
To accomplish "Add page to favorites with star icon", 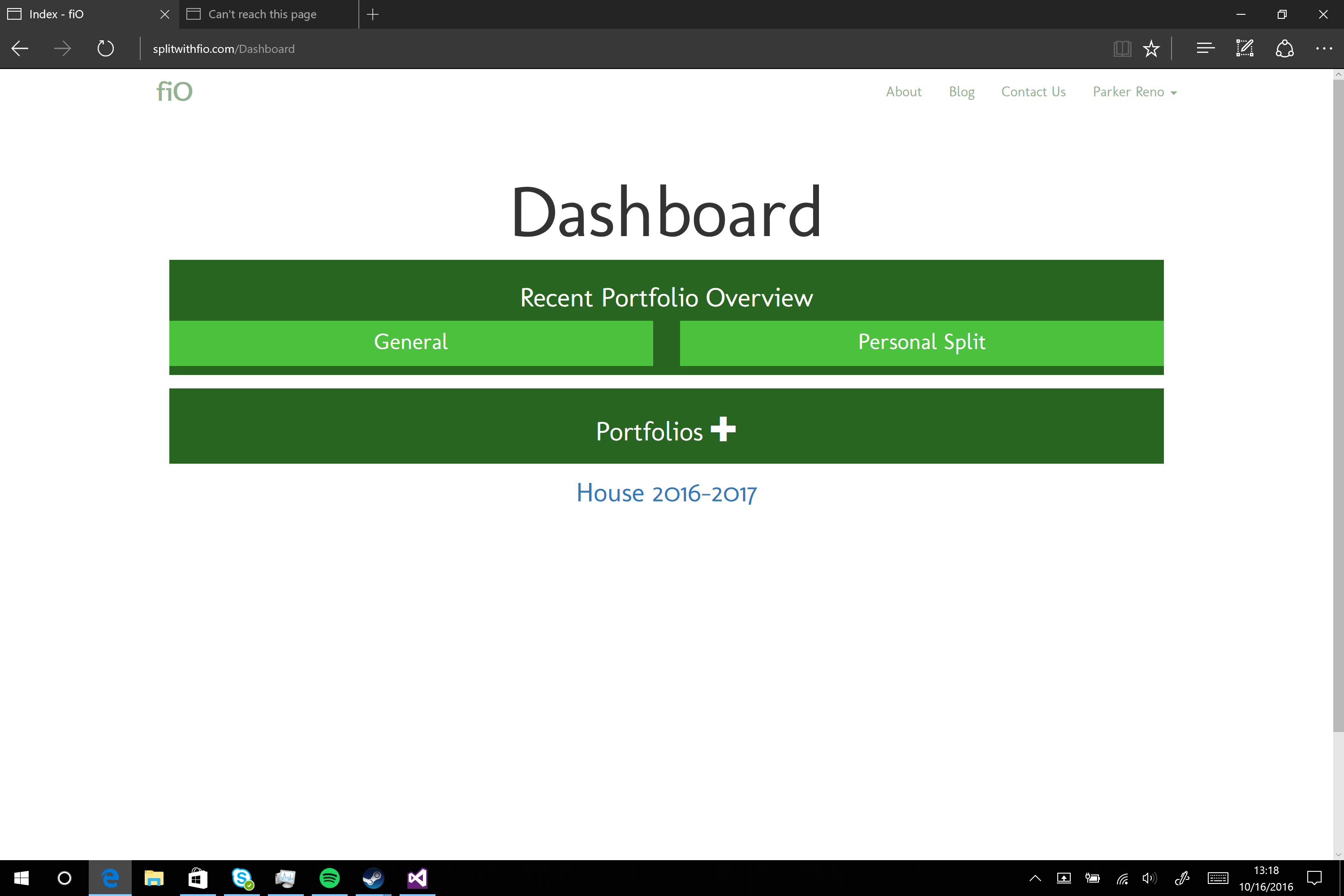I will click(1151, 48).
